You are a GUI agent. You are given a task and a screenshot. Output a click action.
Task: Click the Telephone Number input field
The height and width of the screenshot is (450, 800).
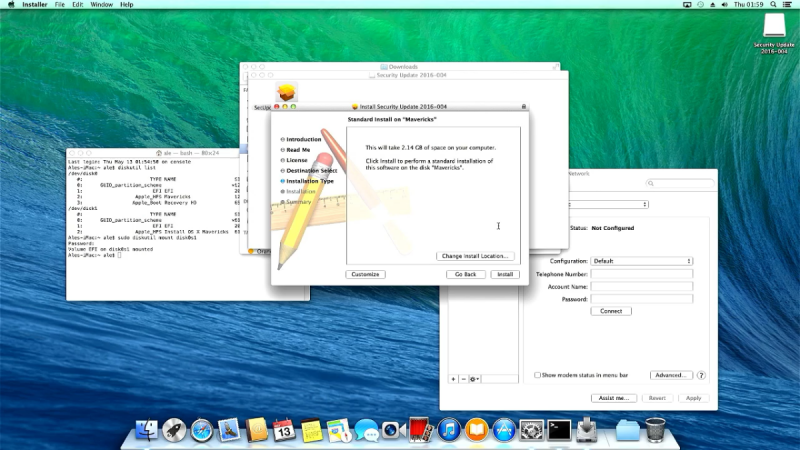(x=641, y=274)
